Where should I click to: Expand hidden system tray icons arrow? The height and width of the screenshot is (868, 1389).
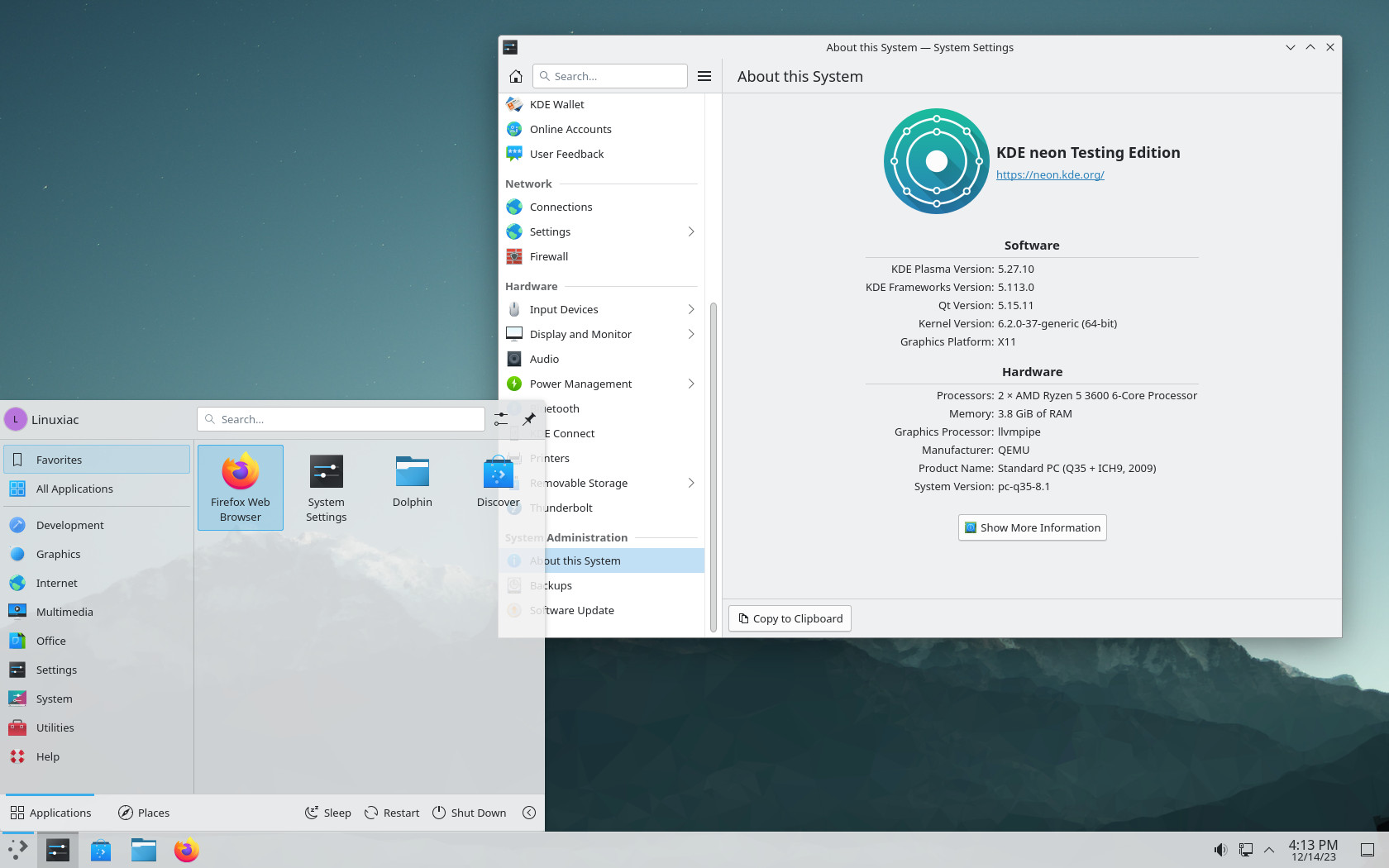1269,850
